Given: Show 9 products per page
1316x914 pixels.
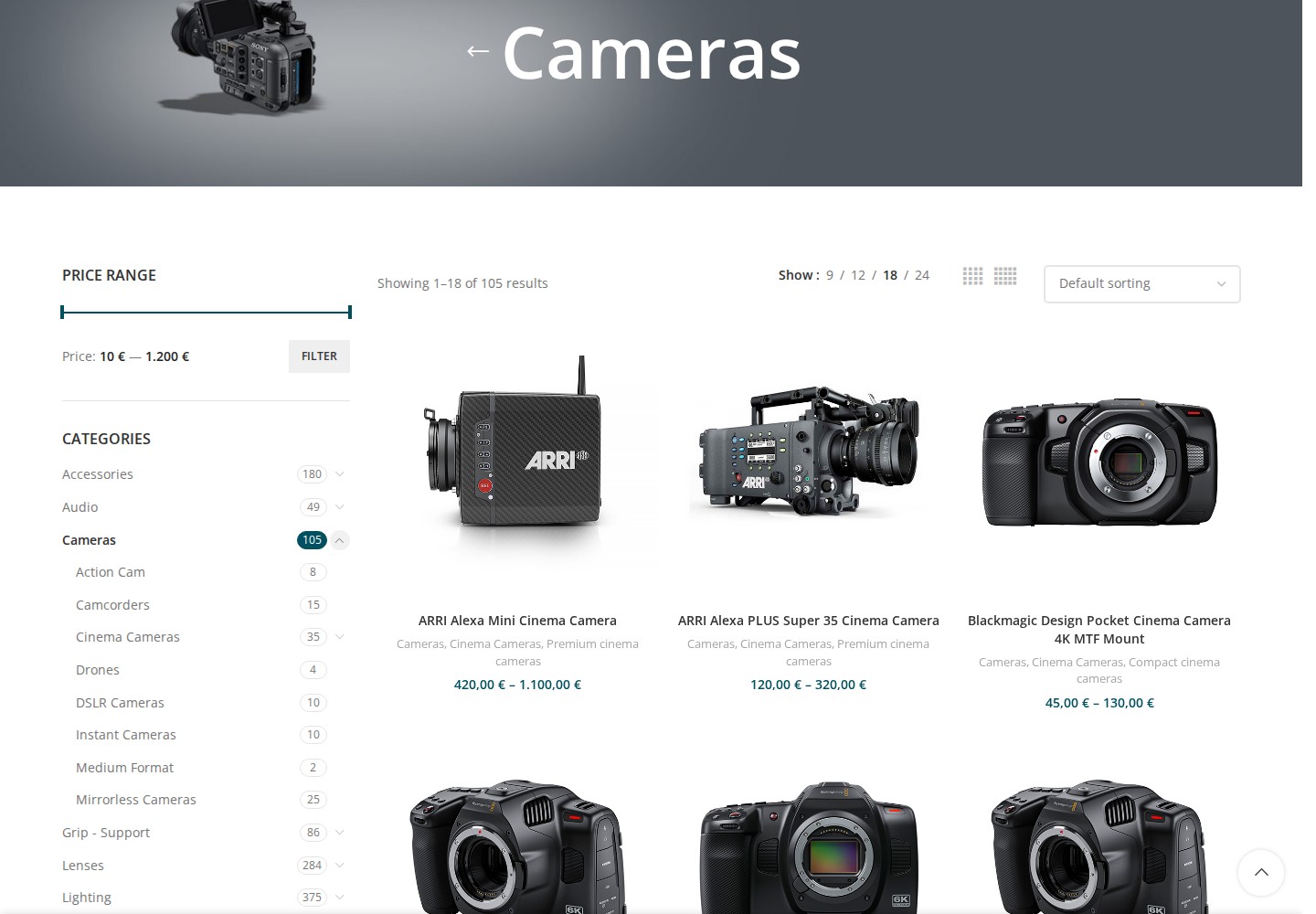Looking at the screenshot, I should tap(830, 275).
